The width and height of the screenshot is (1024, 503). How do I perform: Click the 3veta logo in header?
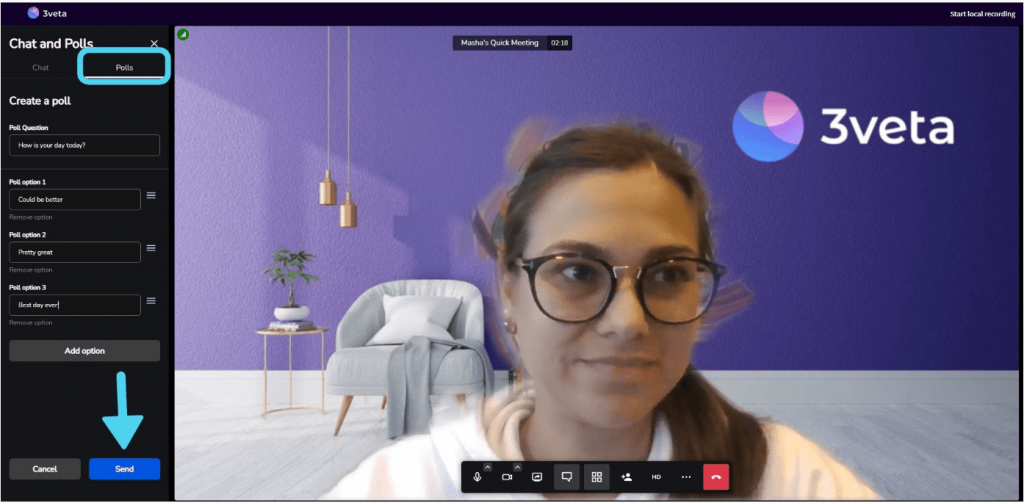[47, 13]
